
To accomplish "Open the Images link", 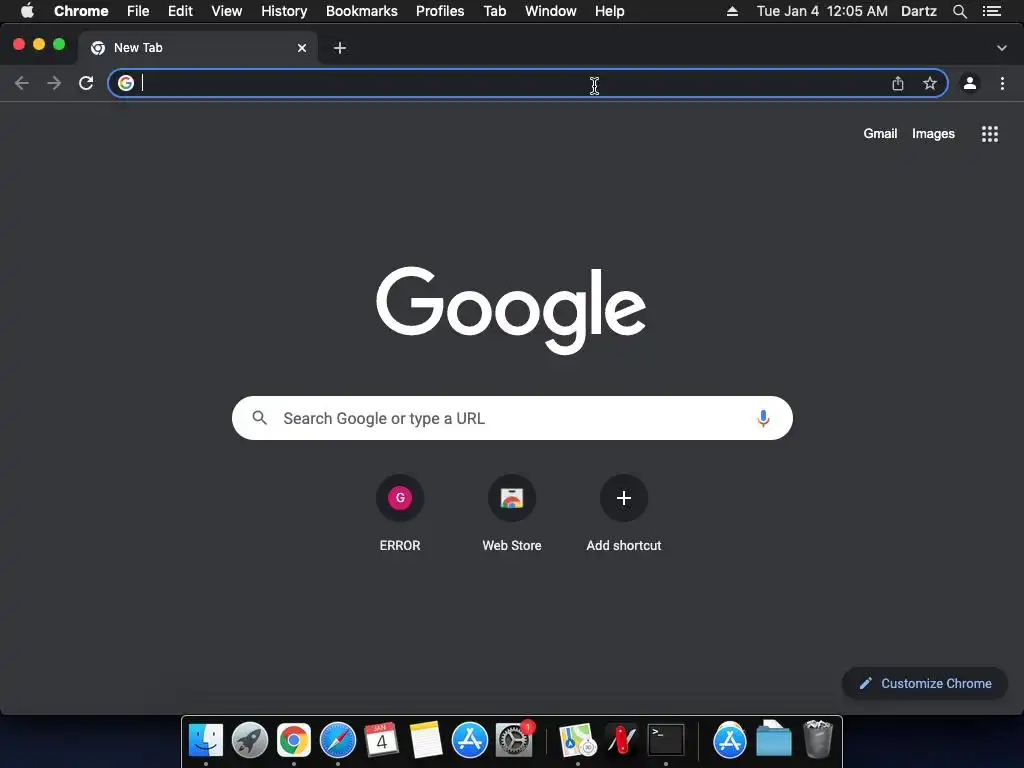I will click(x=933, y=133).
